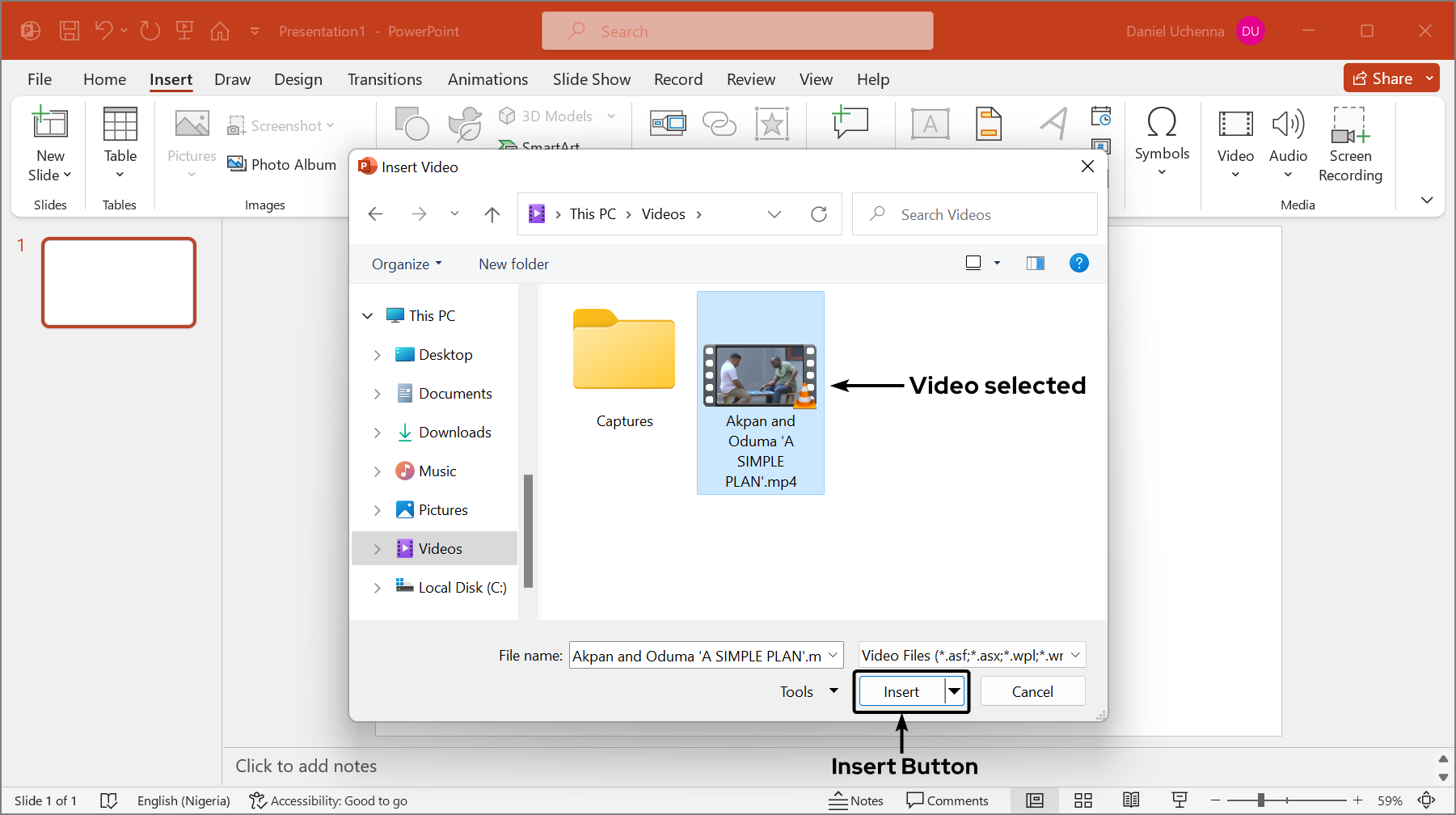Click the Photo Album icon
The height and width of the screenshot is (815, 1456).
pos(282,164)
